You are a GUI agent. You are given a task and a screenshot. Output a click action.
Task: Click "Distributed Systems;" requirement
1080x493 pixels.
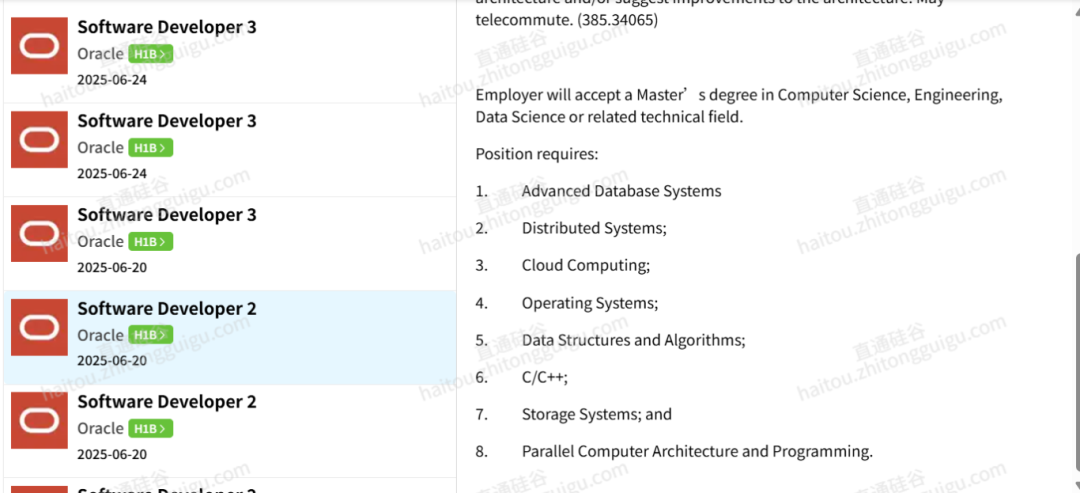[594, 229]
